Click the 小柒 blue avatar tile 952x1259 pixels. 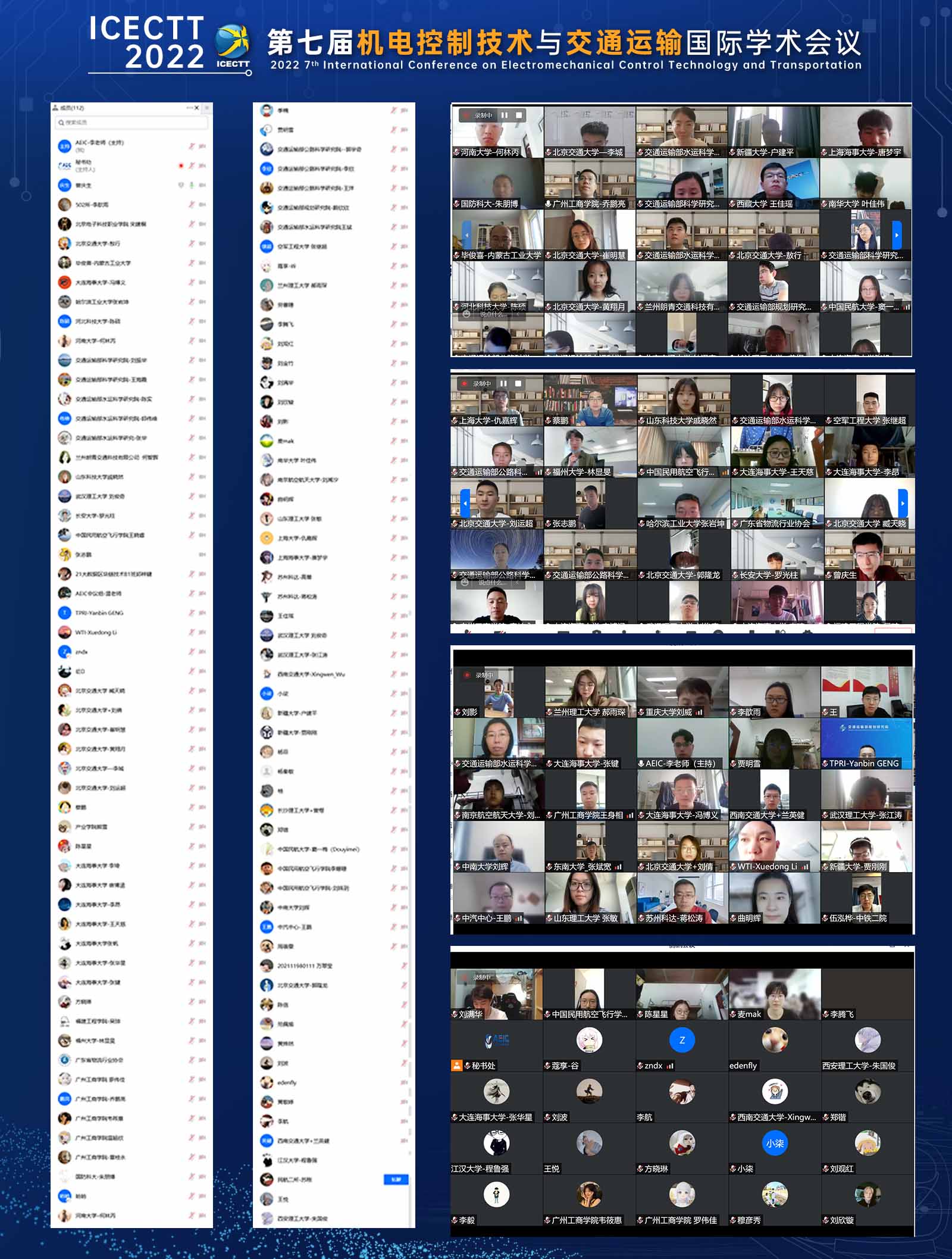point(775,1144)
